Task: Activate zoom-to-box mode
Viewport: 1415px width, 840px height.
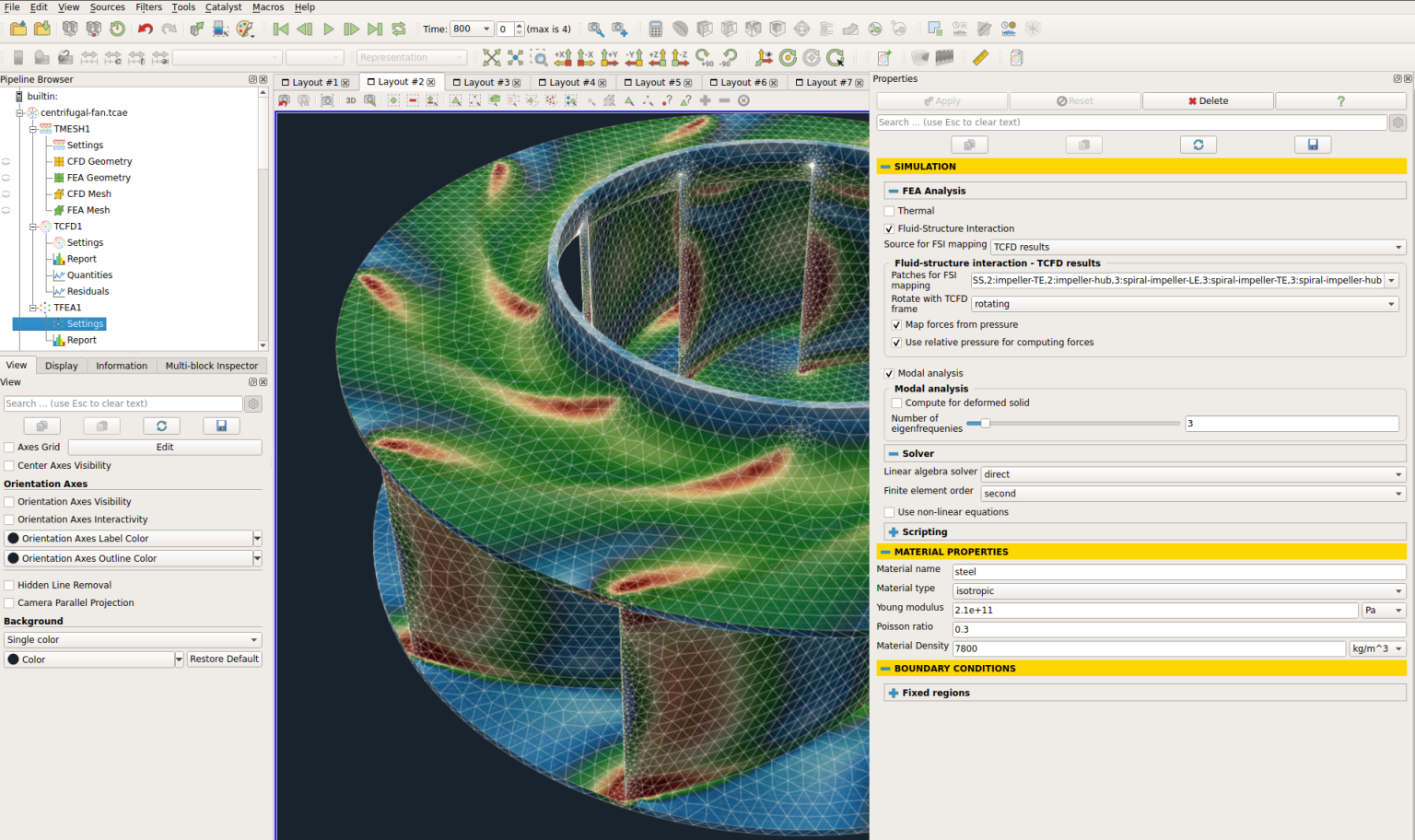Action: tap(539, 57)
